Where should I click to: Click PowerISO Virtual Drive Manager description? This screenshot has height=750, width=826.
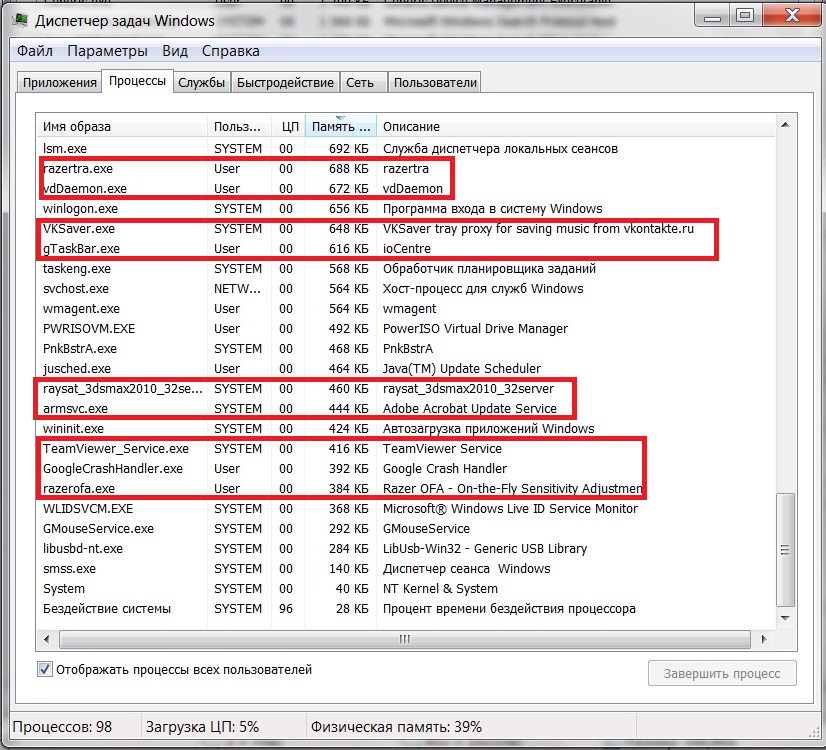tap(475, 329)
